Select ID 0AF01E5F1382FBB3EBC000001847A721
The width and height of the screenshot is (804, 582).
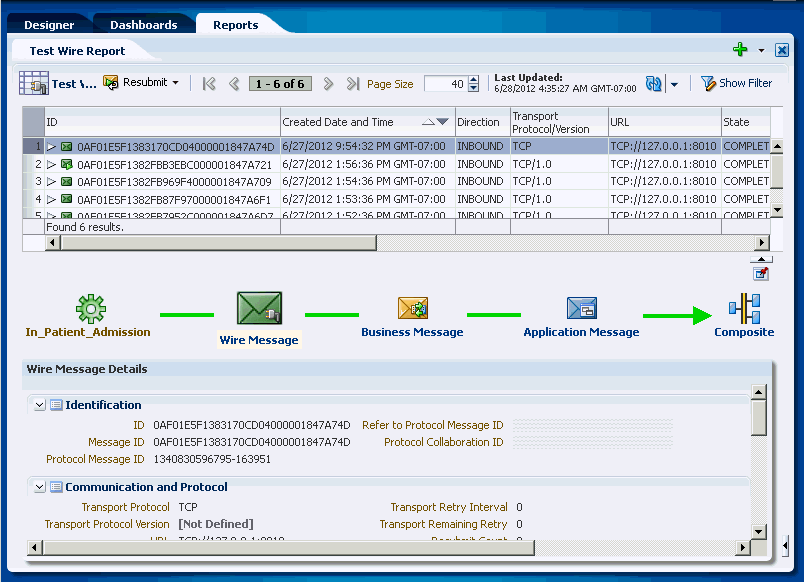click(x=174, y=165)
